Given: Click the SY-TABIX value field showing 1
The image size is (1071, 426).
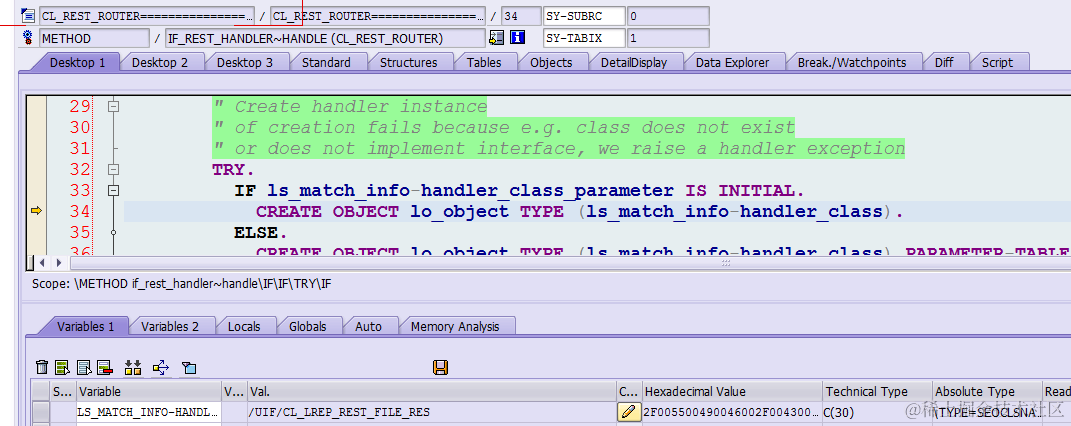Looking at the screenshot, I should pos(668,38).
